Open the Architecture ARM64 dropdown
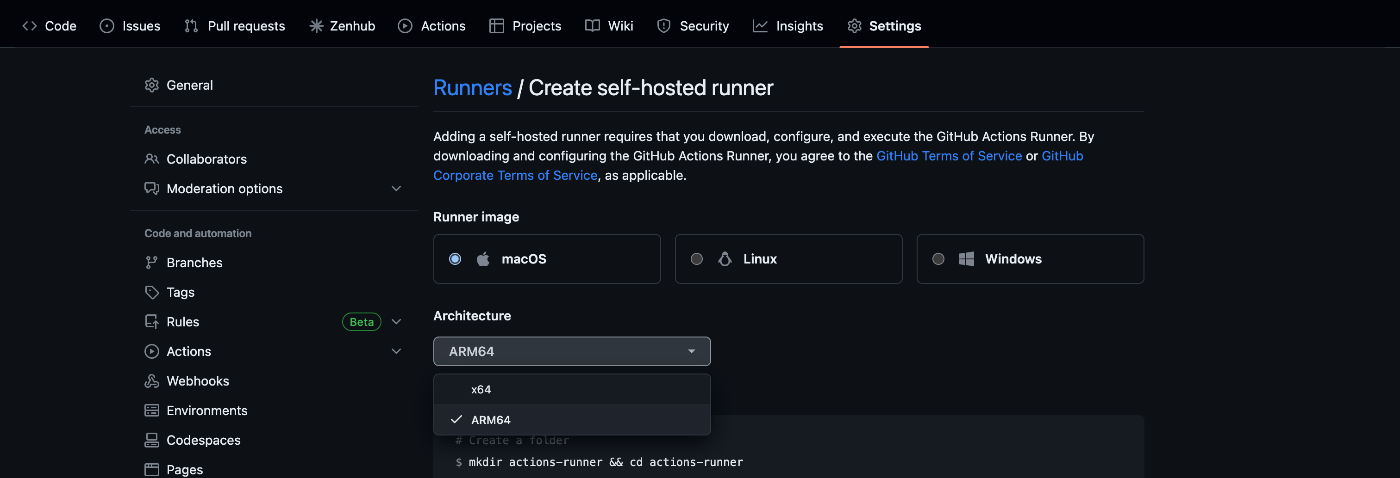This screenshot has width=1400, height=478. [x=572, y=351]
